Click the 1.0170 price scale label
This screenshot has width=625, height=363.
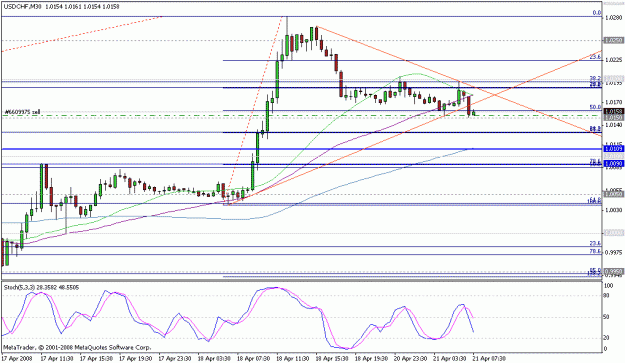[613, 102]
